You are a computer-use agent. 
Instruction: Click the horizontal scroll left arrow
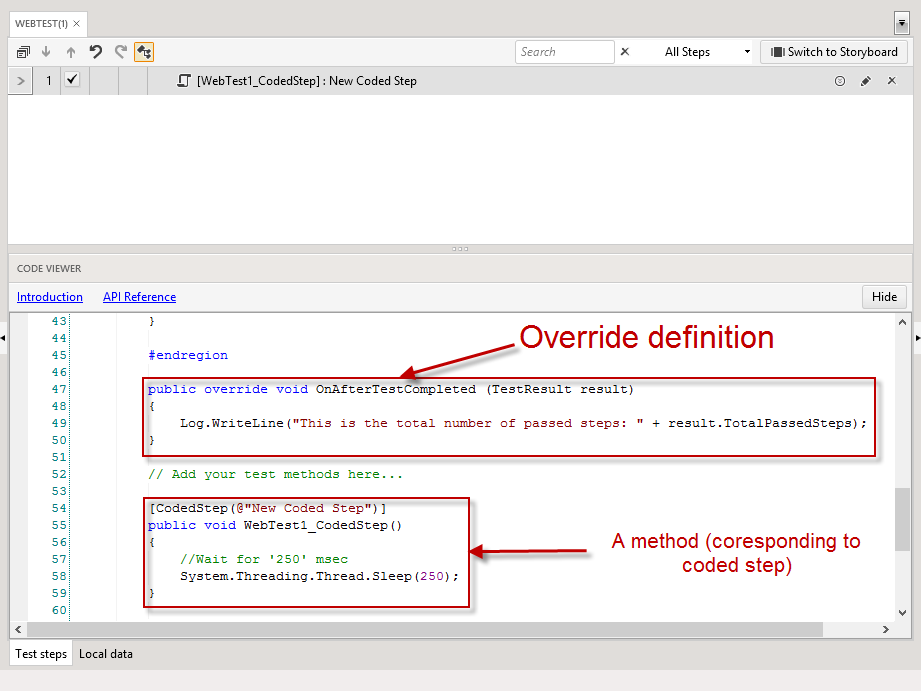coord(18,629)
